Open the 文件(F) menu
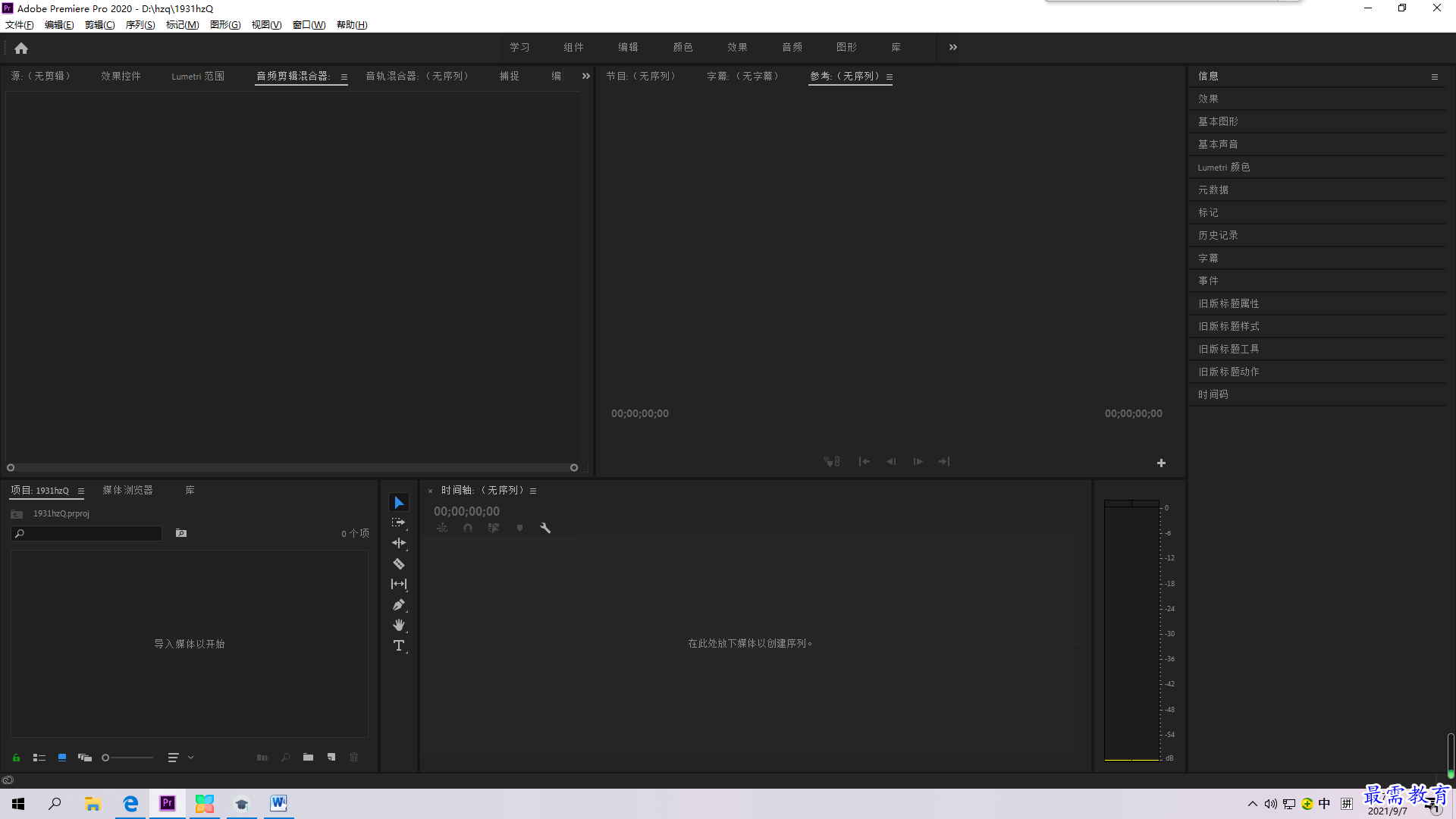The image size is (1456, 819). pyautogui.click(x=20, y=25)
